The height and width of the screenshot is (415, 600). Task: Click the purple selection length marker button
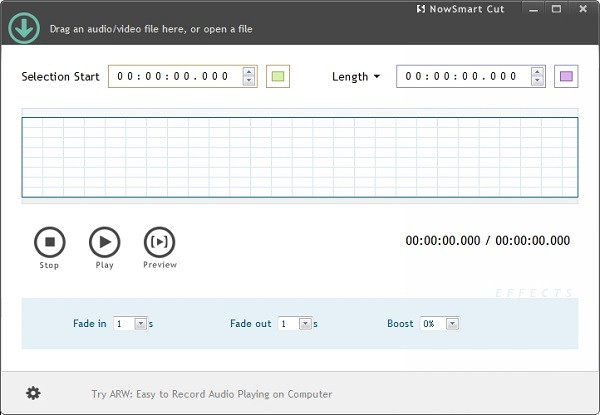(566, 77)
